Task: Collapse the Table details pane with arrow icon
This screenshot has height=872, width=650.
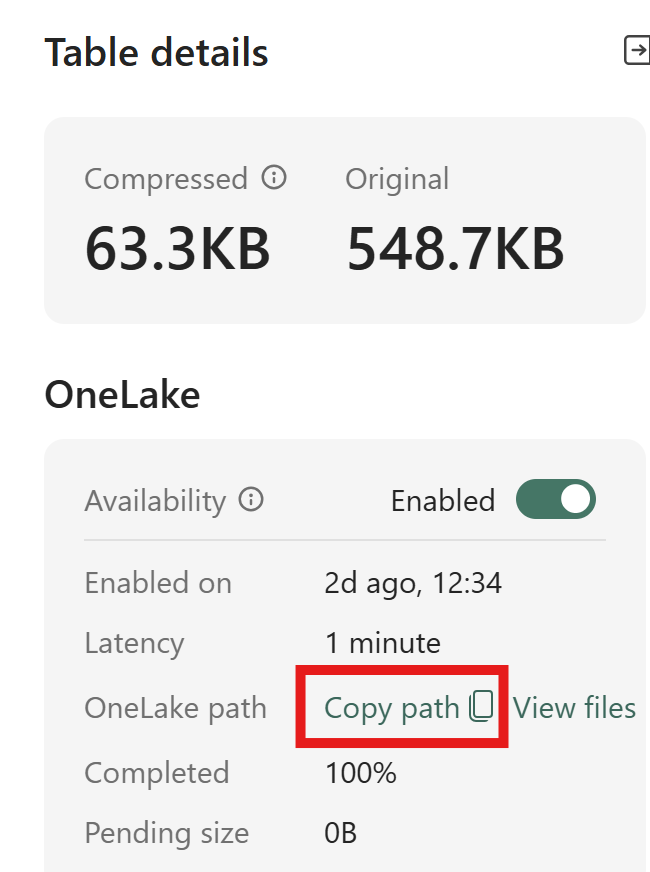Action: click(x=637, y=50)
